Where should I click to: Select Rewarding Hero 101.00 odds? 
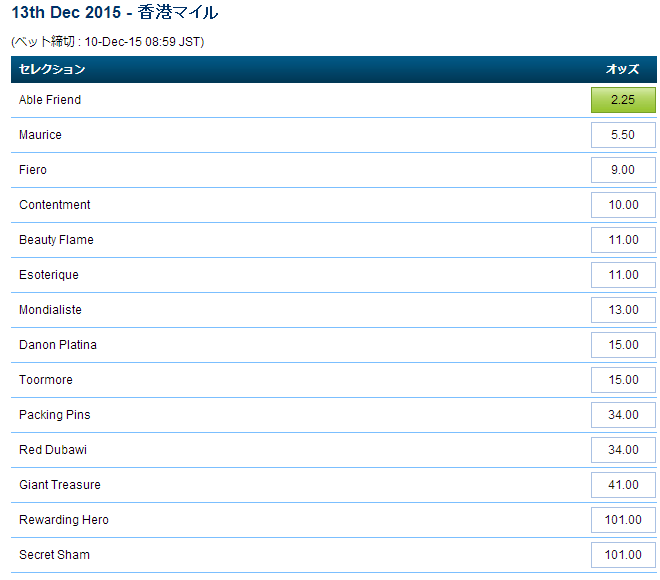click(623, 520)
